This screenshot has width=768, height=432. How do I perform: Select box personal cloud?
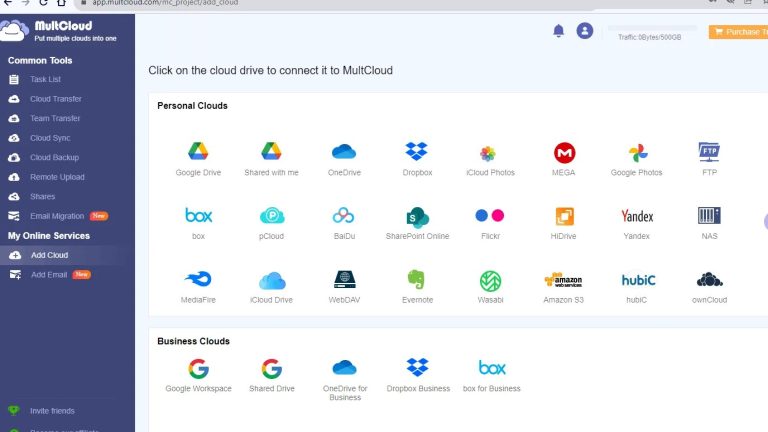pyautogui.click(x=198, y=223)
